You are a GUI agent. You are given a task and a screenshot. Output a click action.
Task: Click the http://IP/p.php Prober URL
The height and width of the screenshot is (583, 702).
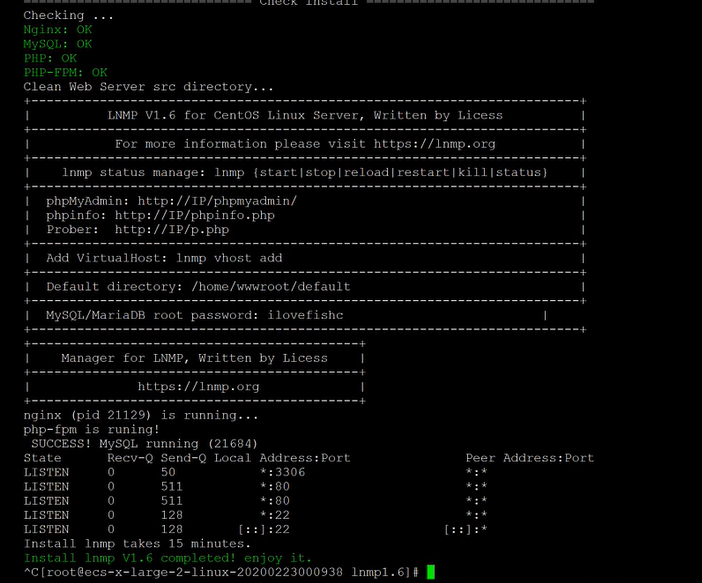pos(171,229)
